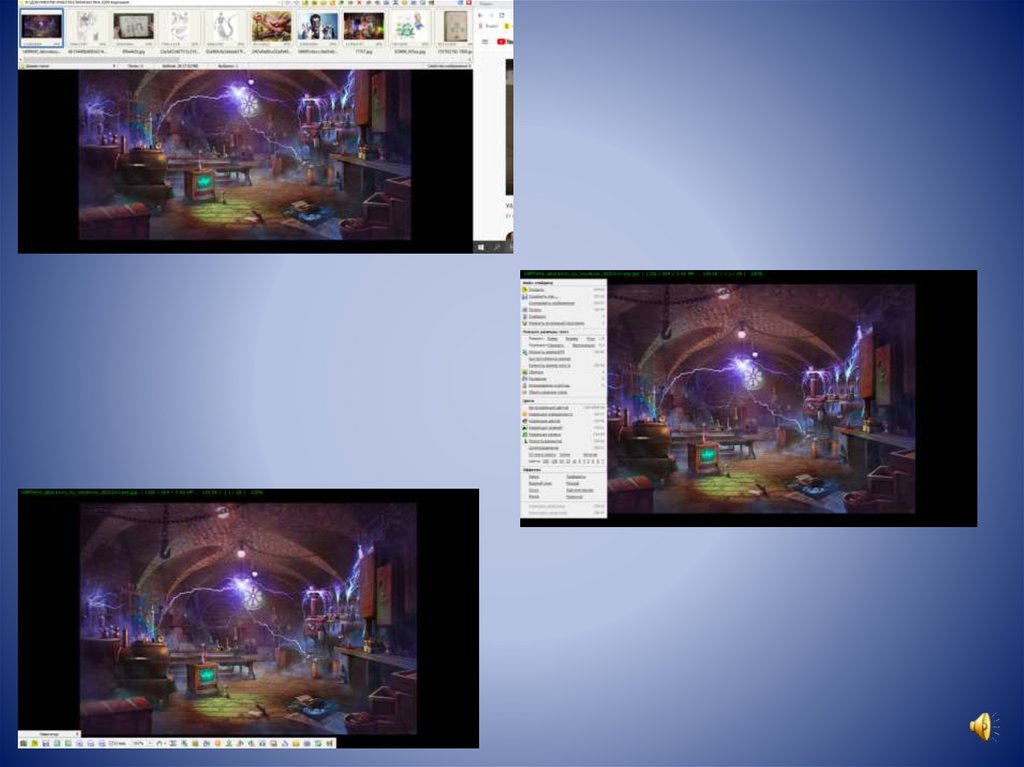Select the first thumbnail of the purple lightning laboratory
The width and height of the screenshot is (1024, 767).
[42, 26]
